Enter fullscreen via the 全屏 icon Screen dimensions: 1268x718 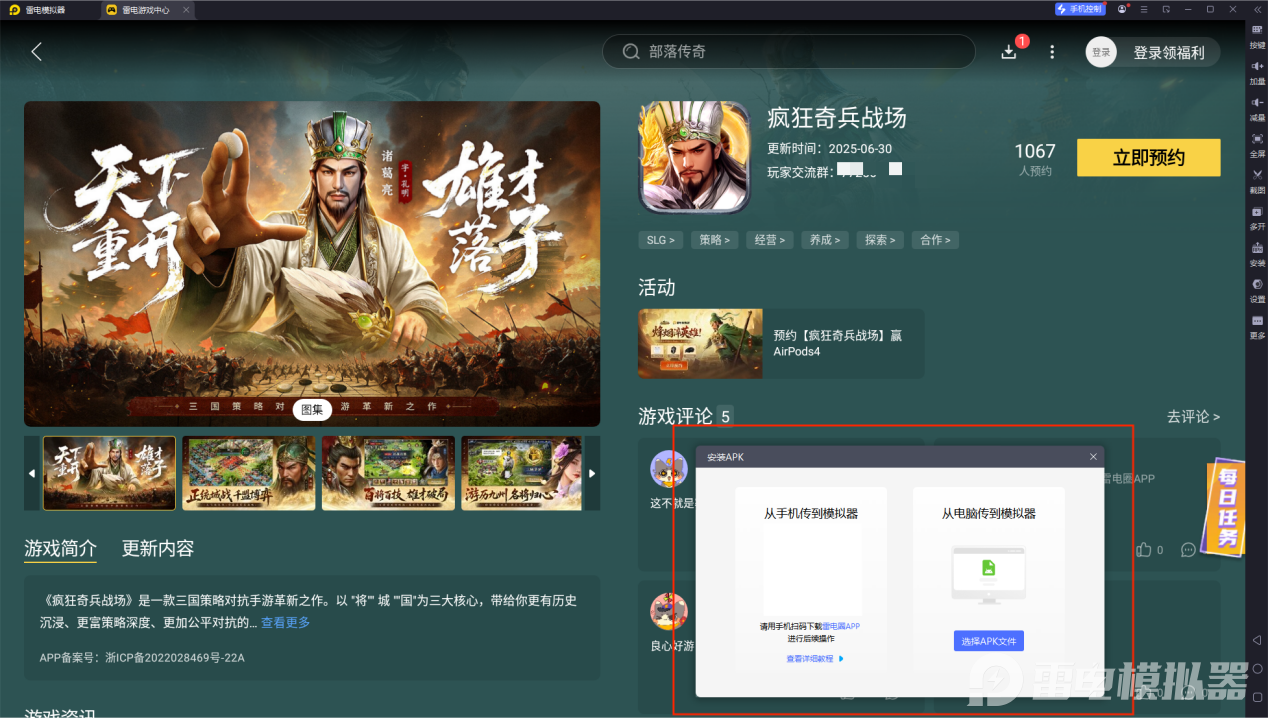pos(1257,144)
